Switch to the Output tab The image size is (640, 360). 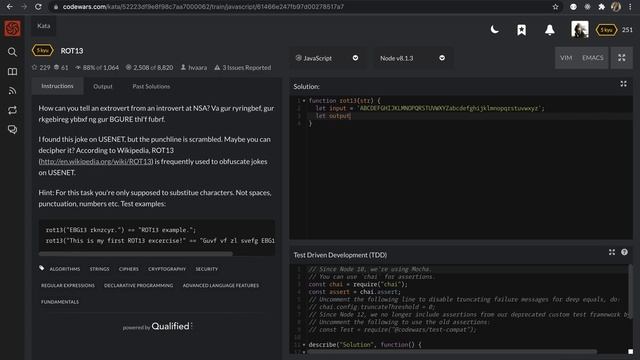102,86
